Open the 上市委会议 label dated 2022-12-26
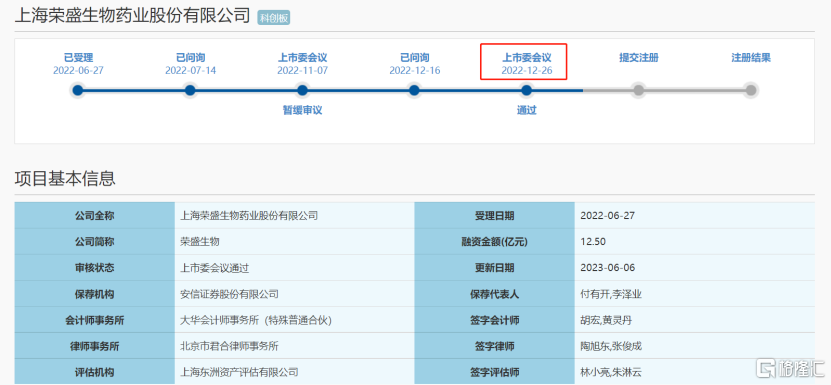The image size is (831, 385). point(527,58)
